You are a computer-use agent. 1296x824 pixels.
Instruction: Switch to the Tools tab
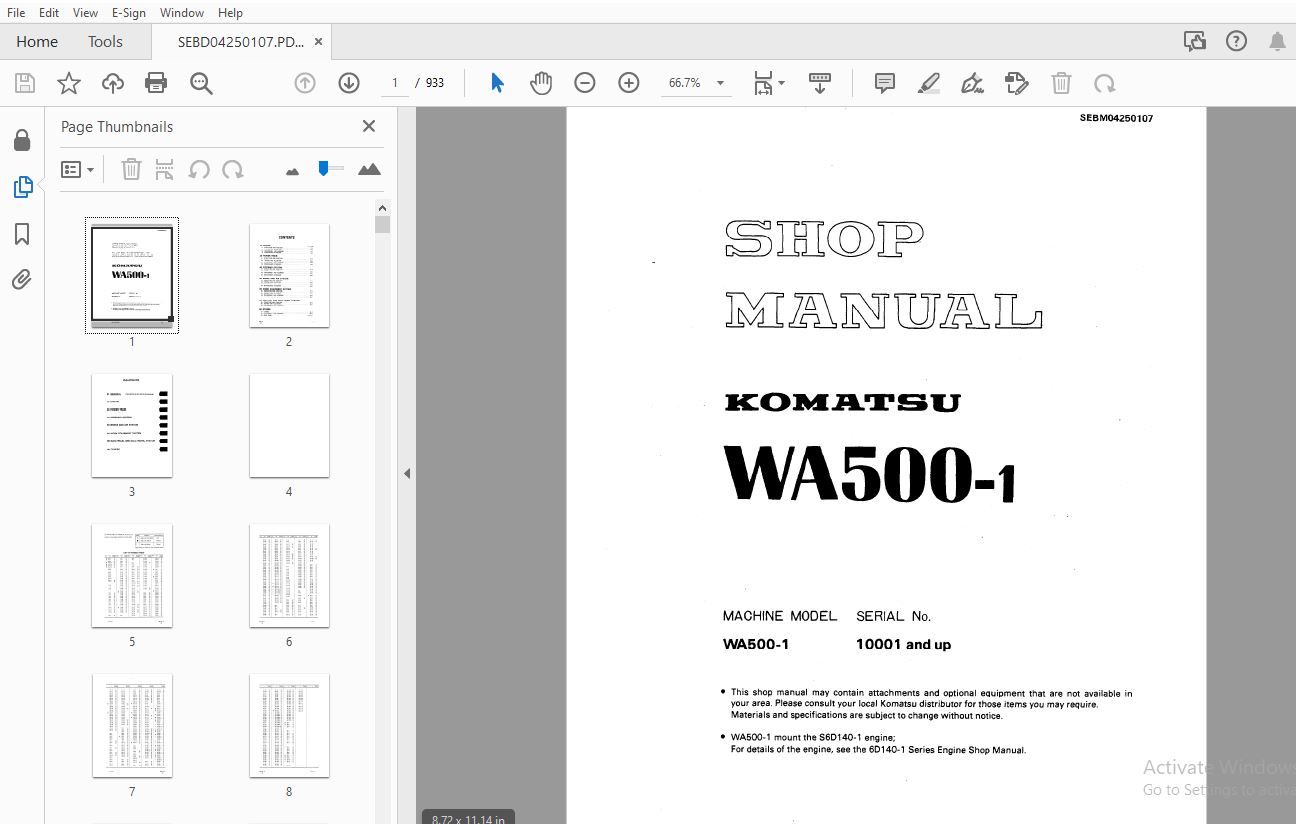(105, 41)
